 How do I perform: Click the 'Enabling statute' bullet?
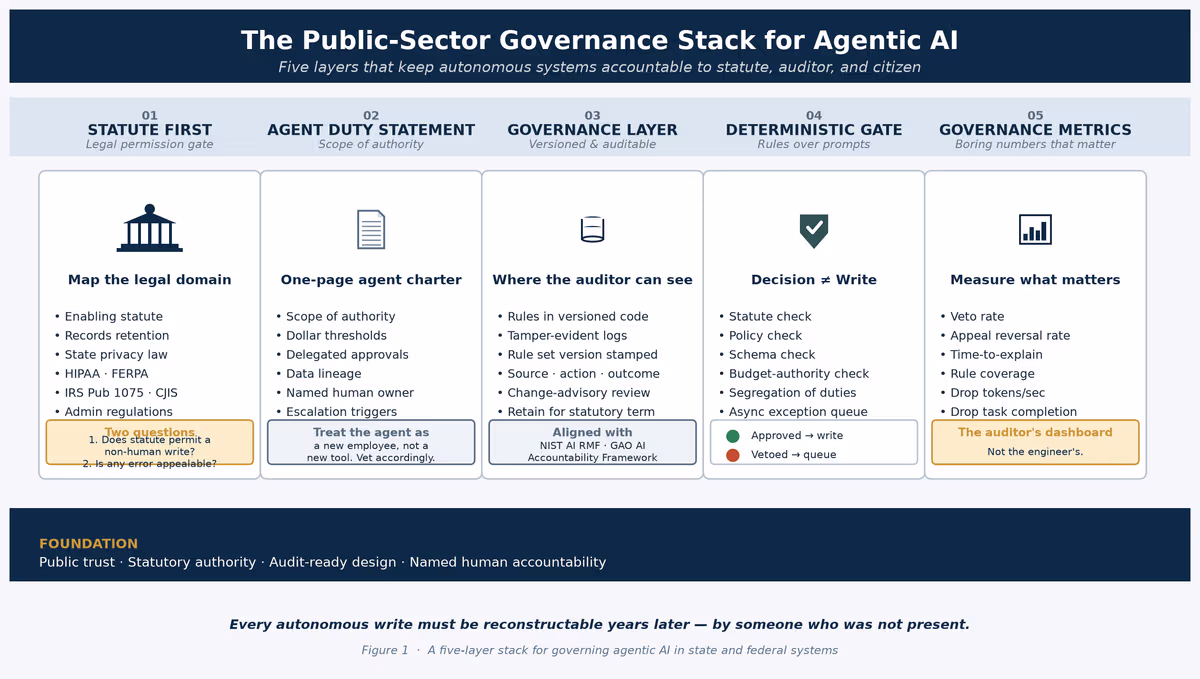click(108, 317)
